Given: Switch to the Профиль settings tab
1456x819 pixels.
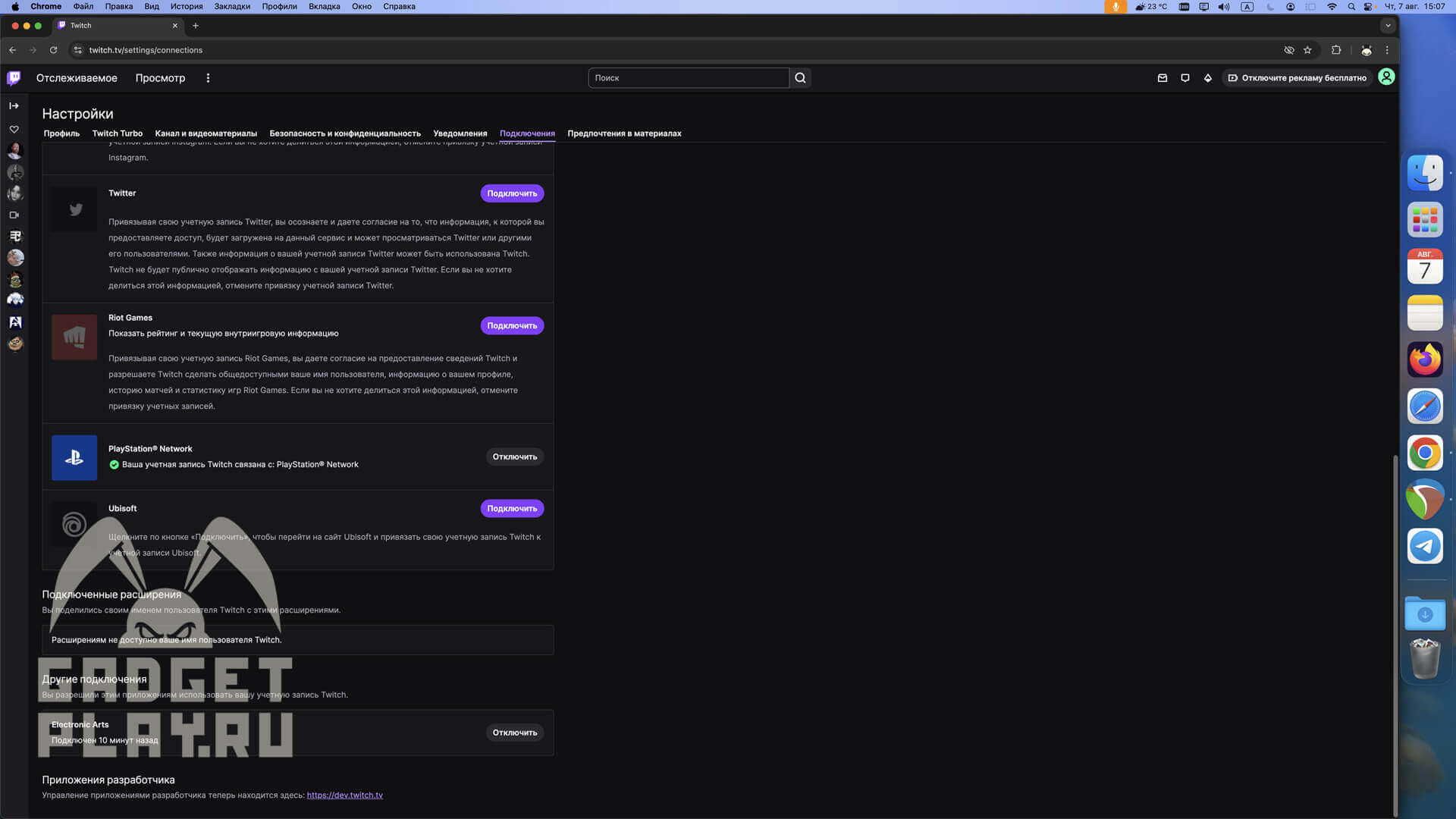Looking at the screenshot, I should coord(61,133).
